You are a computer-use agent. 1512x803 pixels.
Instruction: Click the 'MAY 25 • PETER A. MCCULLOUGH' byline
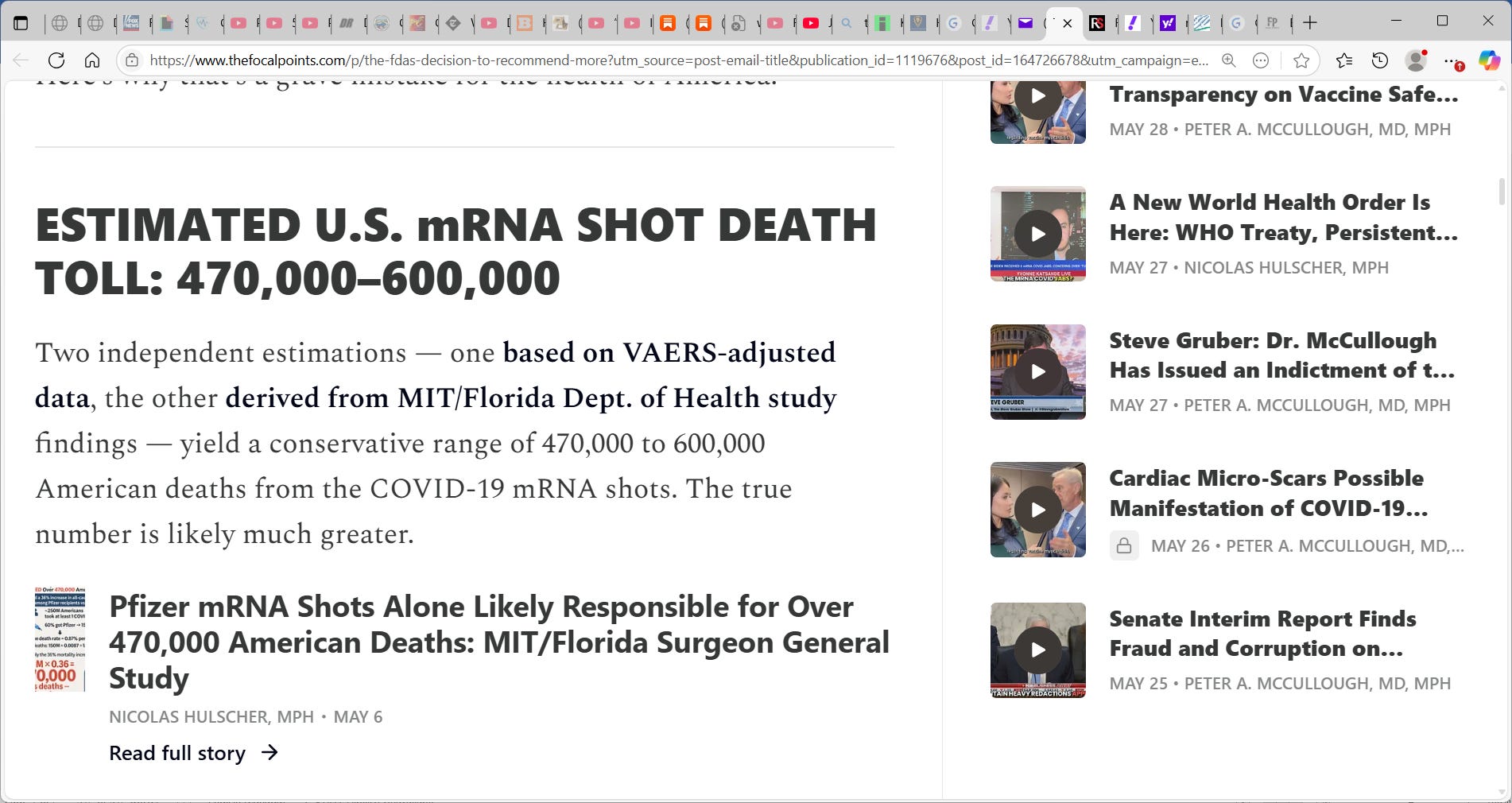click(1281, 684)
